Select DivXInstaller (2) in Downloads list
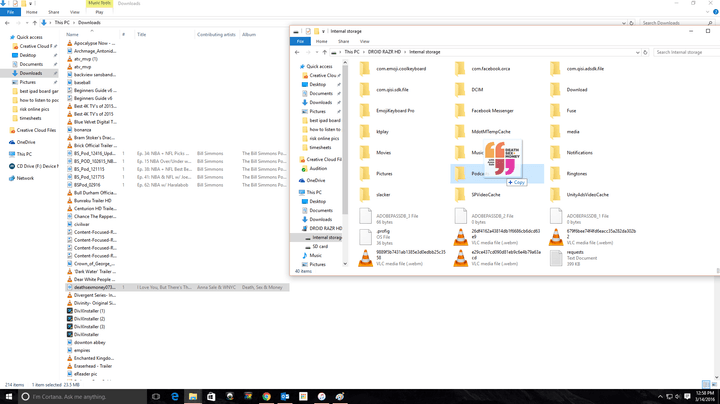 [x=86, y=319]
